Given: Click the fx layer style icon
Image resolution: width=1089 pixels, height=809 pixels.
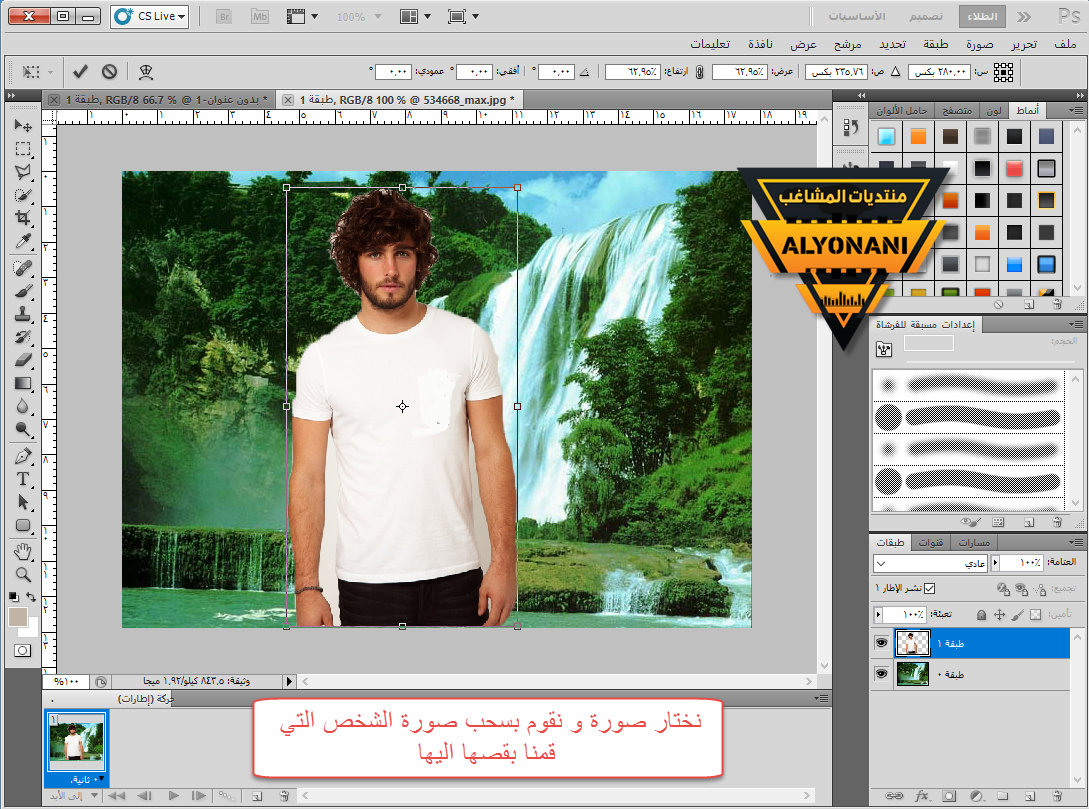Looking at the screenshot, I should [x=922, y=797].
